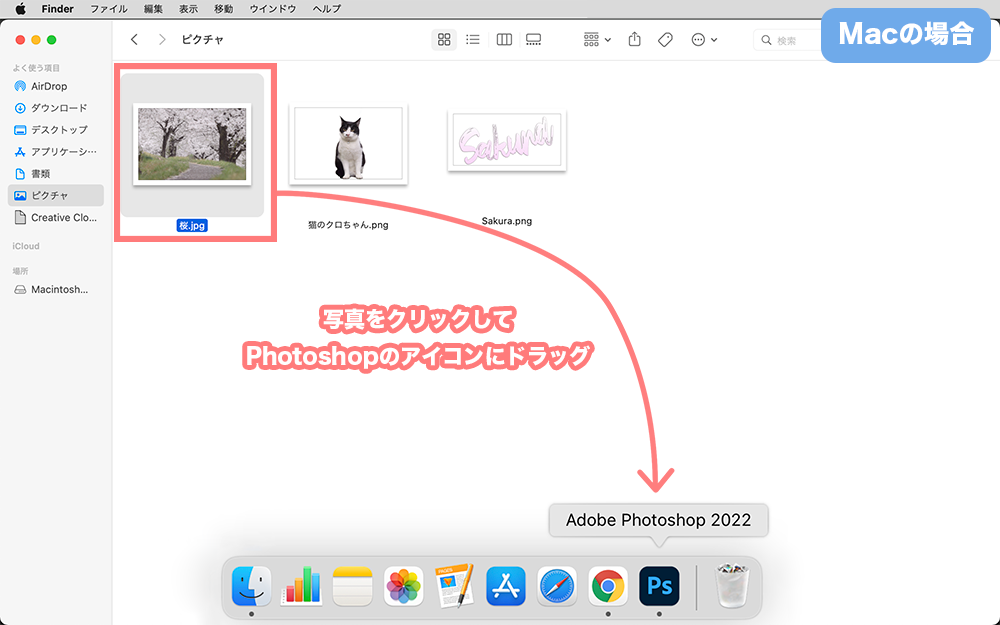Select the cat image thumbnail
The image size is (1000, 625).
(x=348, y=144)
